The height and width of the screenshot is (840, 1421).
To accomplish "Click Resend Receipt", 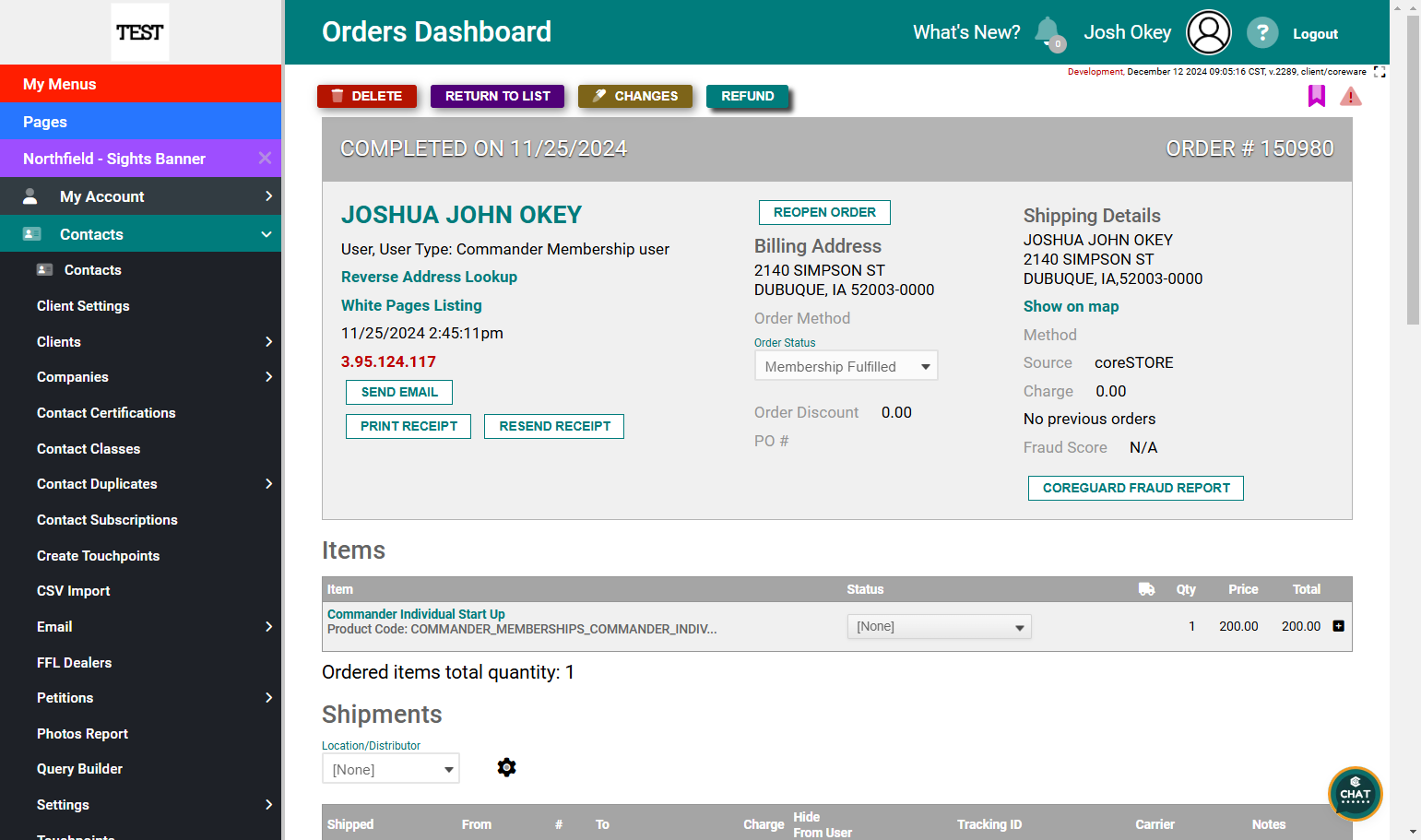I will (554, 426).
